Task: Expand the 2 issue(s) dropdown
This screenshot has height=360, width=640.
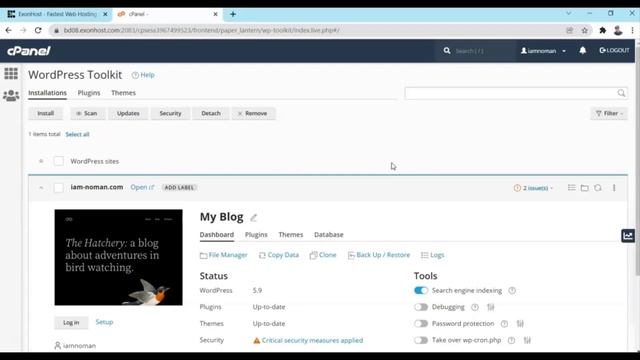Action: tap(533, 188)
